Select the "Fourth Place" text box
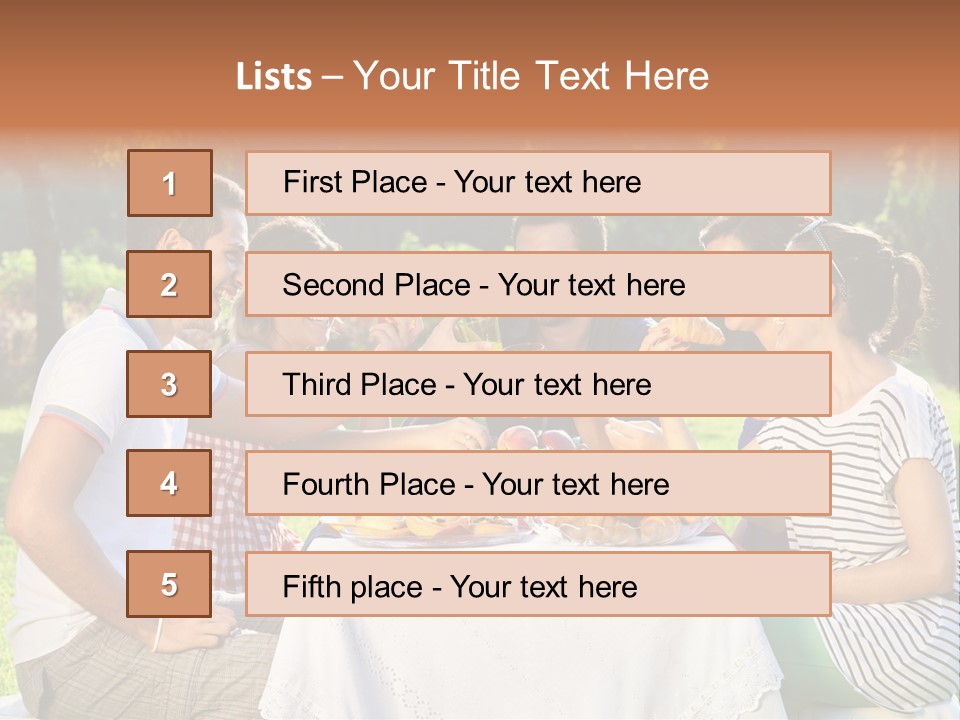 538,484
